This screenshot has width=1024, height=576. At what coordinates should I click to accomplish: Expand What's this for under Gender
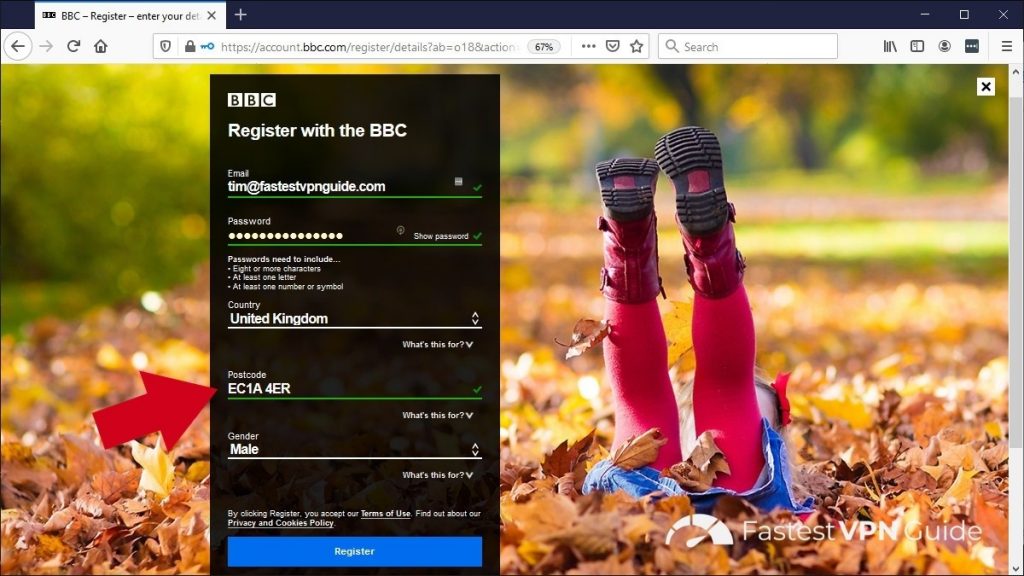point(438,475)
